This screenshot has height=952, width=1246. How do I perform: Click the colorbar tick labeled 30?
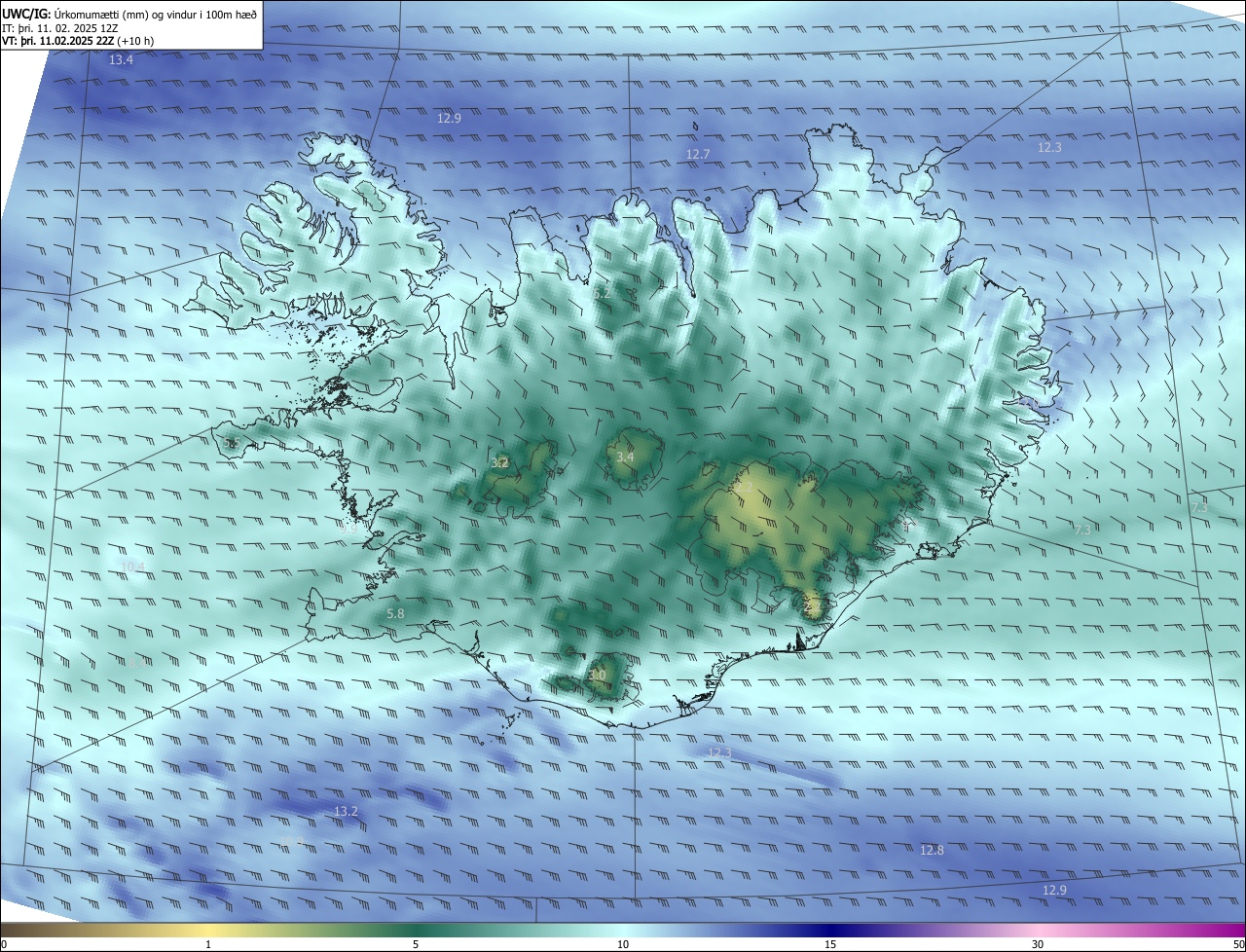tap(1038, 944)
